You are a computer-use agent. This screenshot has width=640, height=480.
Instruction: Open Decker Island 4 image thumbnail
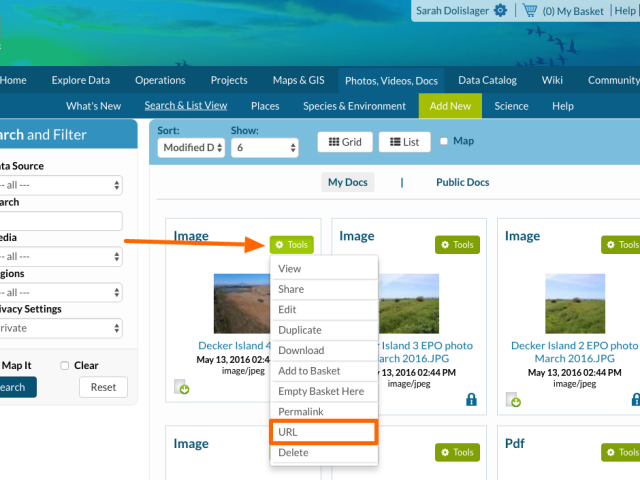242,304
